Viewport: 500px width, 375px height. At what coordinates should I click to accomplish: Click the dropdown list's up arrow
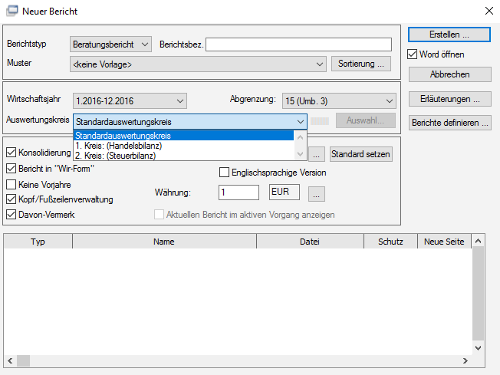point(300,137)
